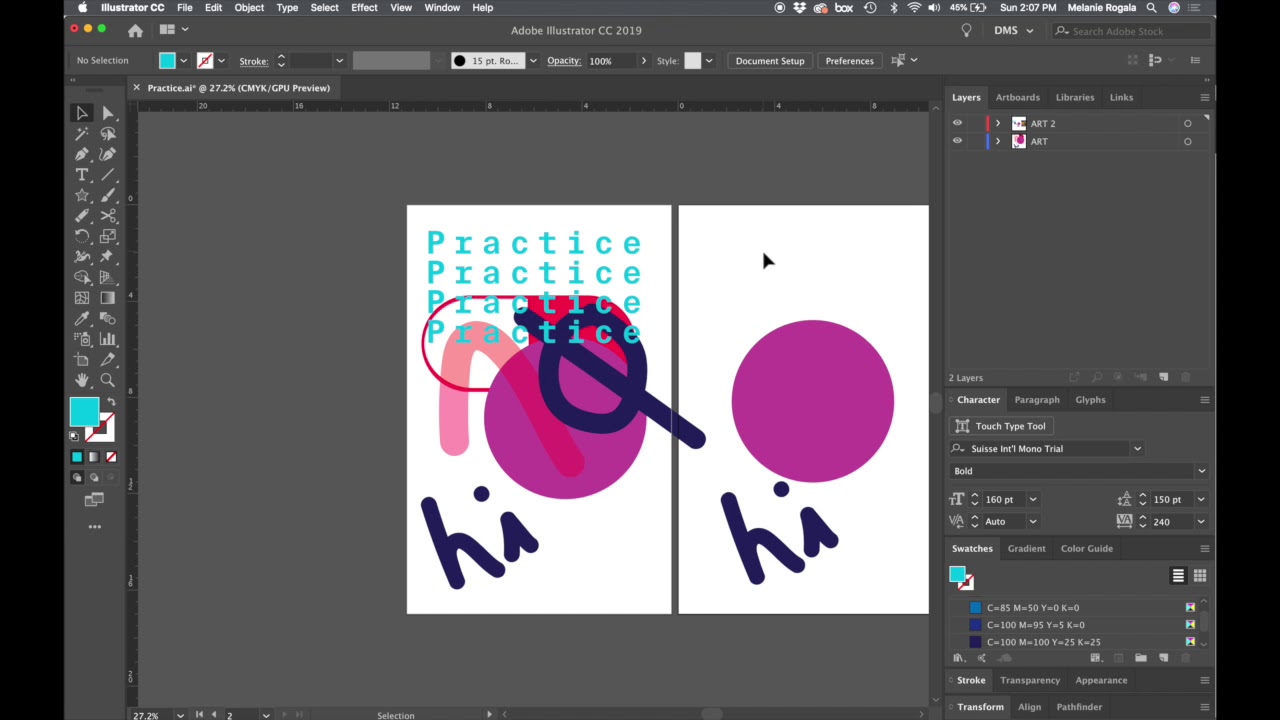Select the Zoom tool magnifier
This screenshot has width=1280, height=720.
(x=108, y=380)
